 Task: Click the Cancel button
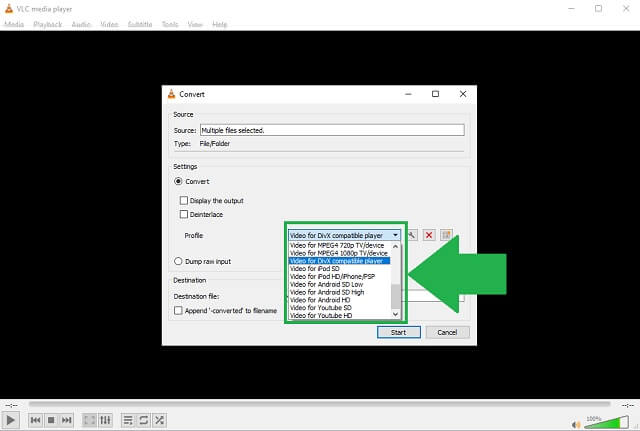(447, 332)
